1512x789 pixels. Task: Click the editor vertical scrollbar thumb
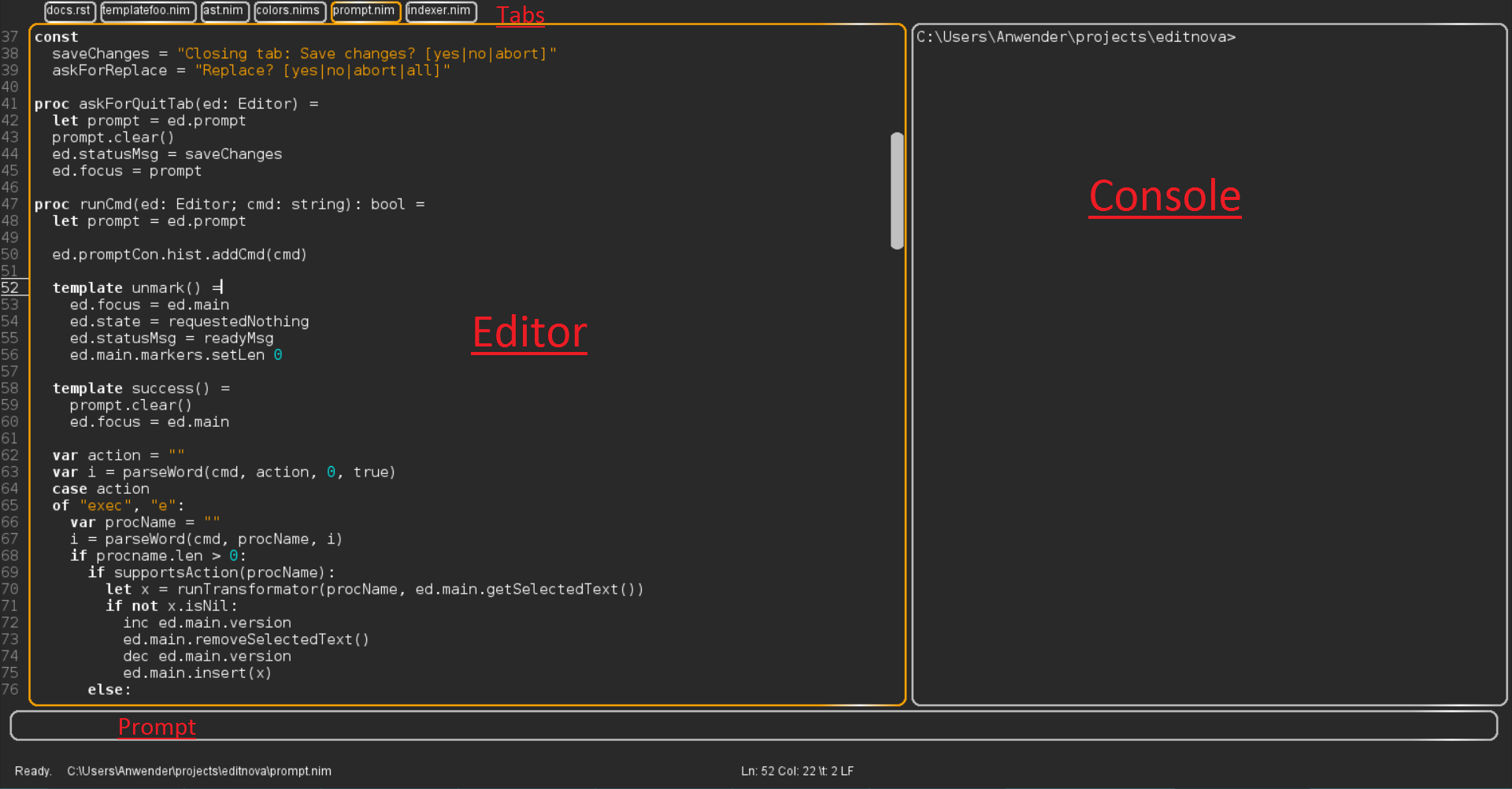tap(896, 191)
